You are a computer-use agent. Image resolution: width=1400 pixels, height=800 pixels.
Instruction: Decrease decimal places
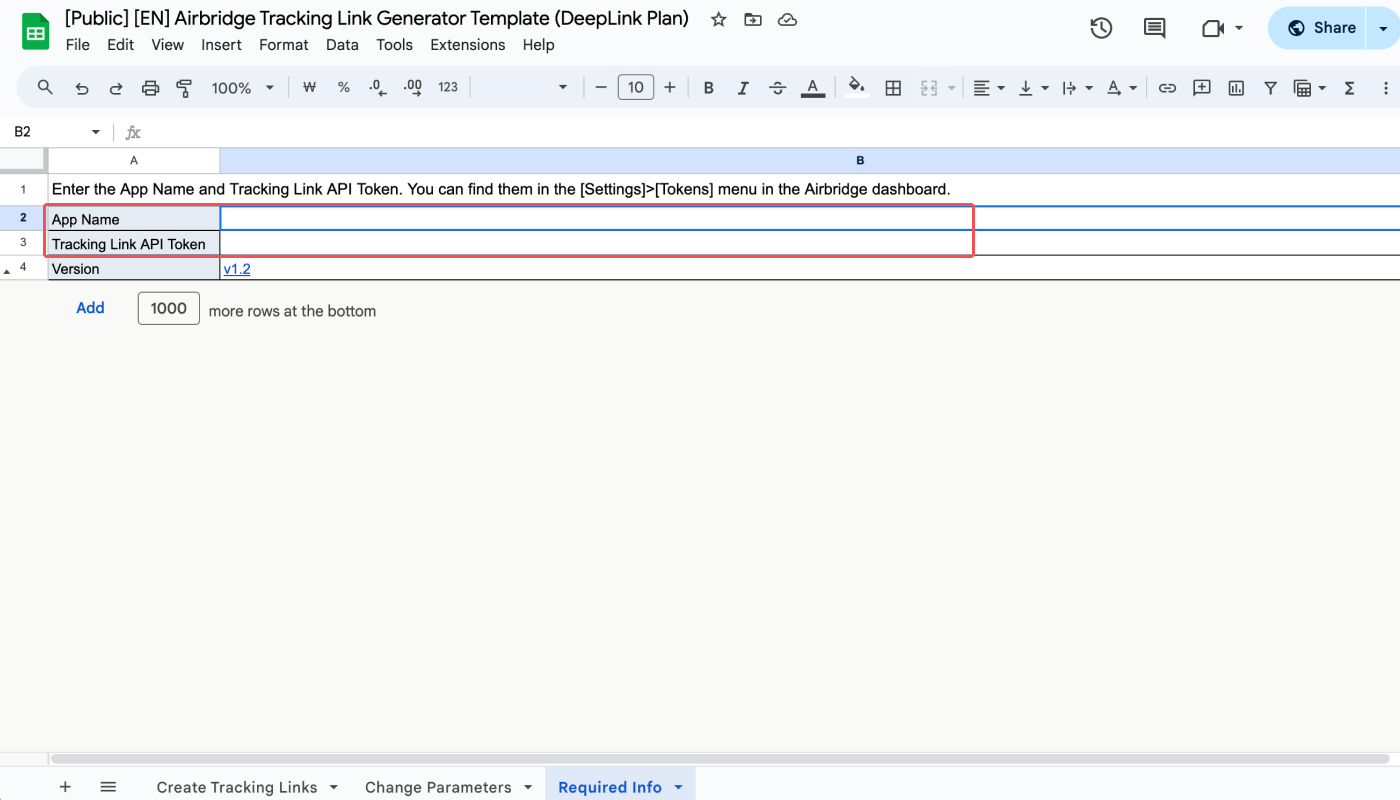click(378, 88)
